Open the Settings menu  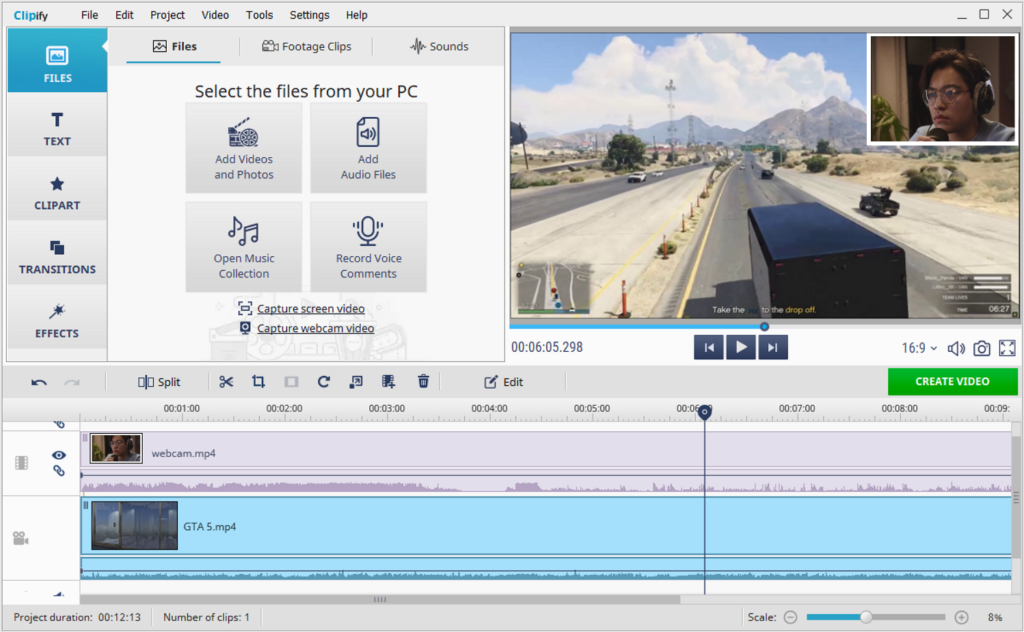pos(309,15)
